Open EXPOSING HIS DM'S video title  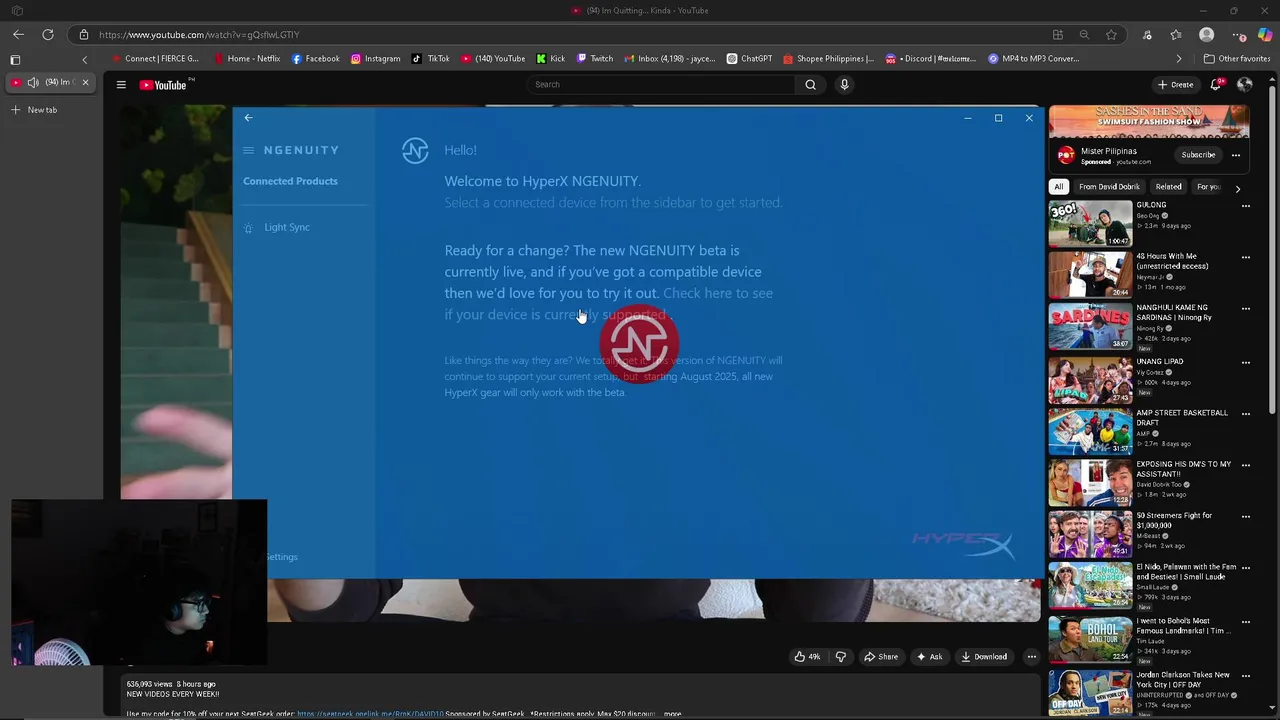[1184, 469]
